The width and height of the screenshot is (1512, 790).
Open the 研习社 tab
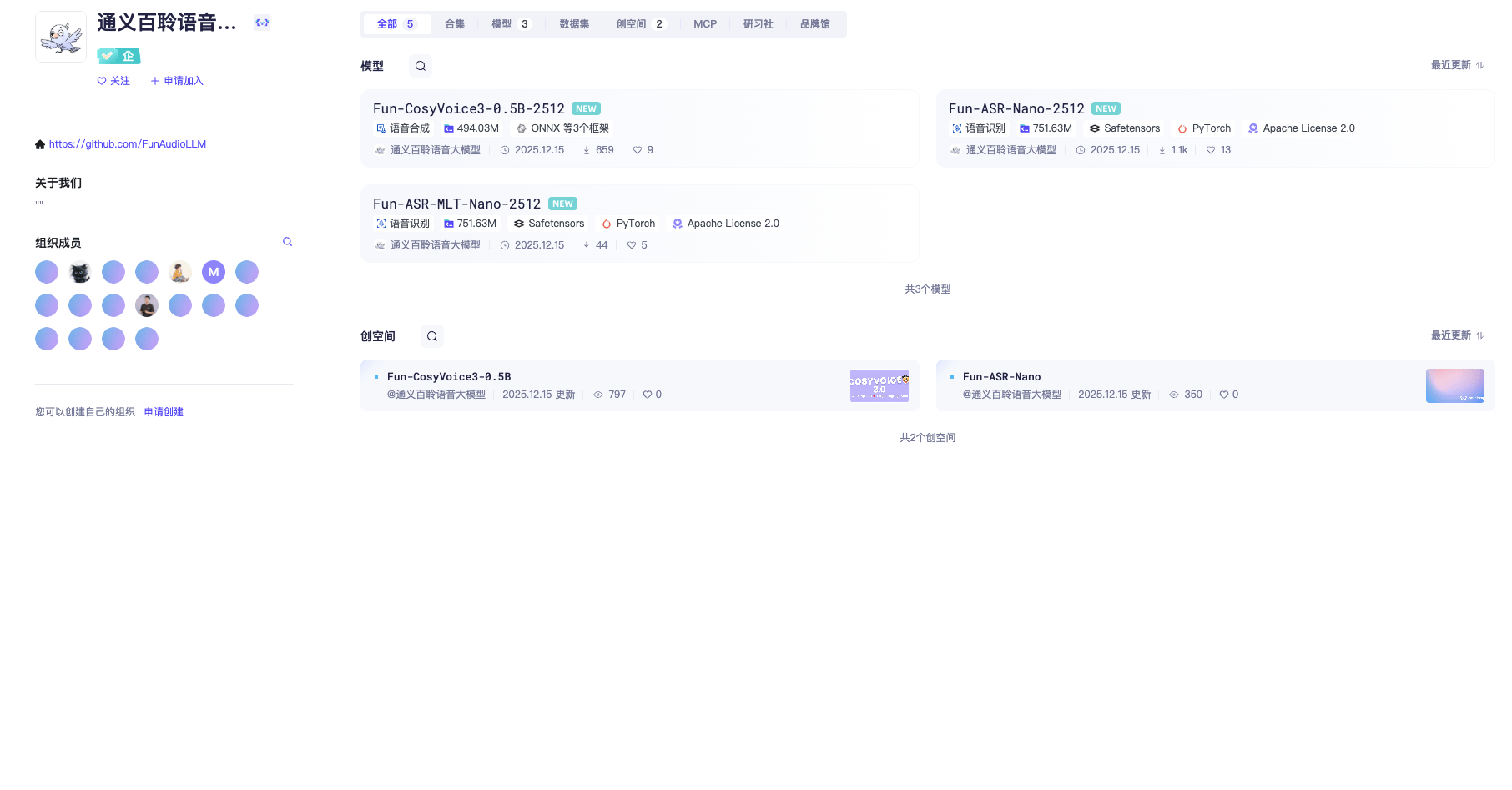pos(759,24)
